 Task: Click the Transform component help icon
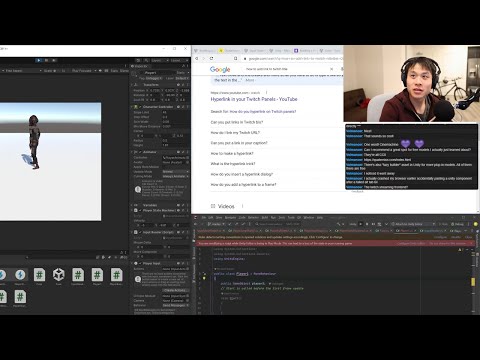(179, 85)
